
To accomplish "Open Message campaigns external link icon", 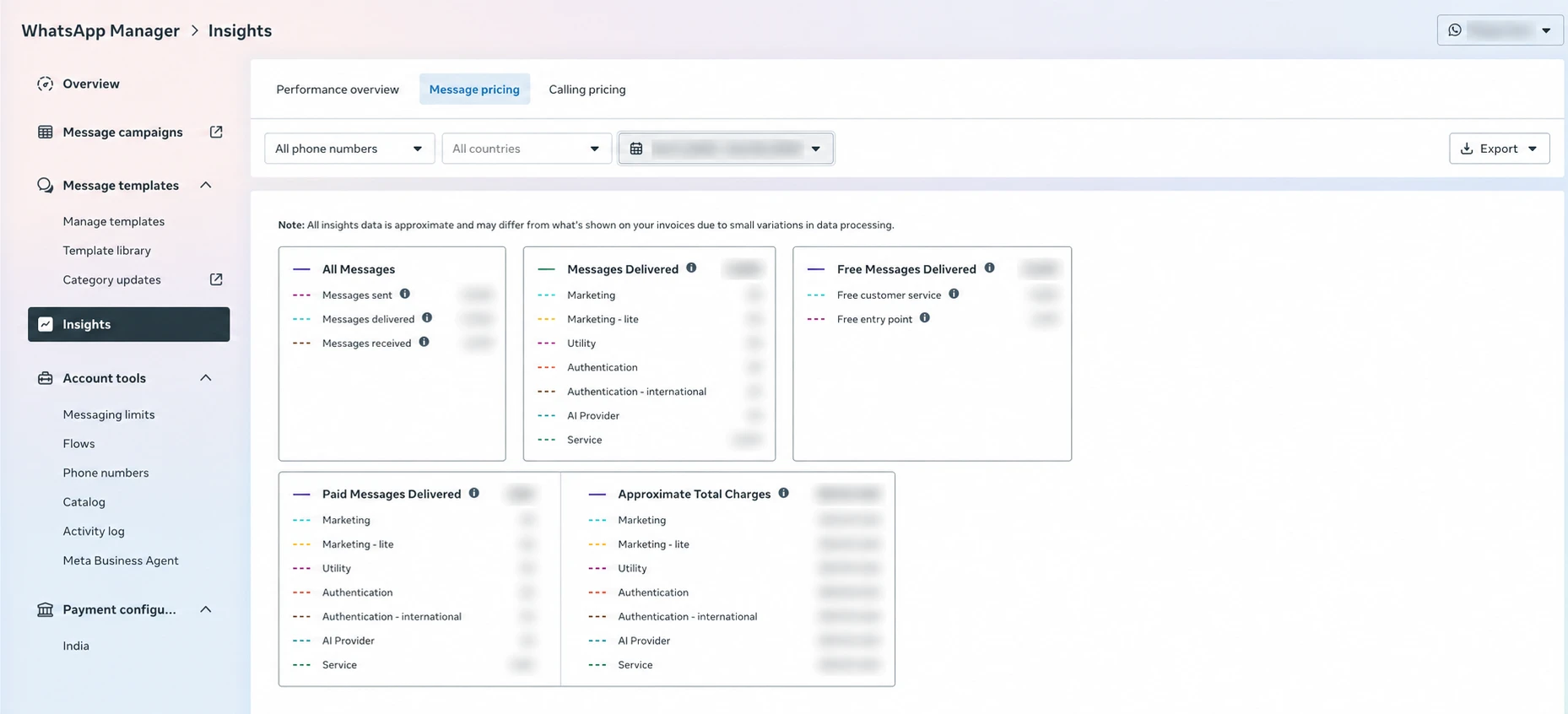I will click(x=216, y=132).
